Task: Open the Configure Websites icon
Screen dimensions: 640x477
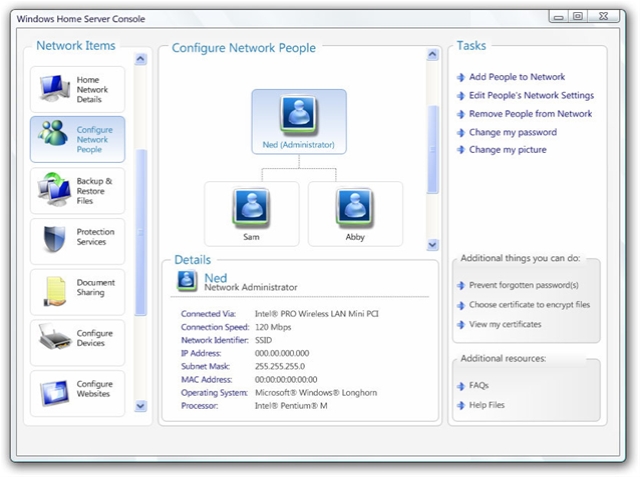Action: [x=55, y=393]
